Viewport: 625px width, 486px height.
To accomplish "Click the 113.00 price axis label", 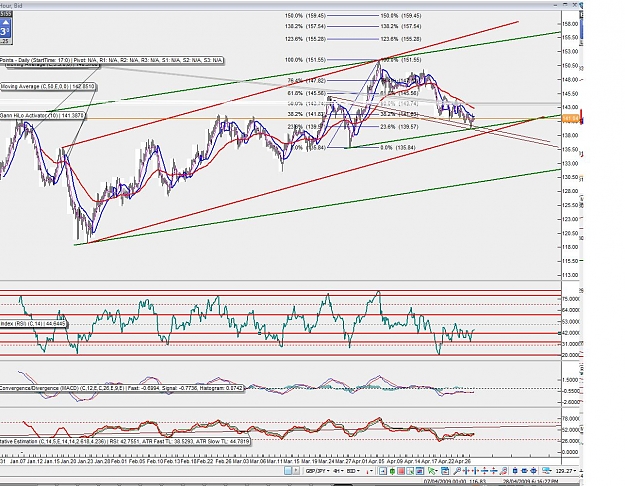I will pyautogui.click(x=570, y=275).
